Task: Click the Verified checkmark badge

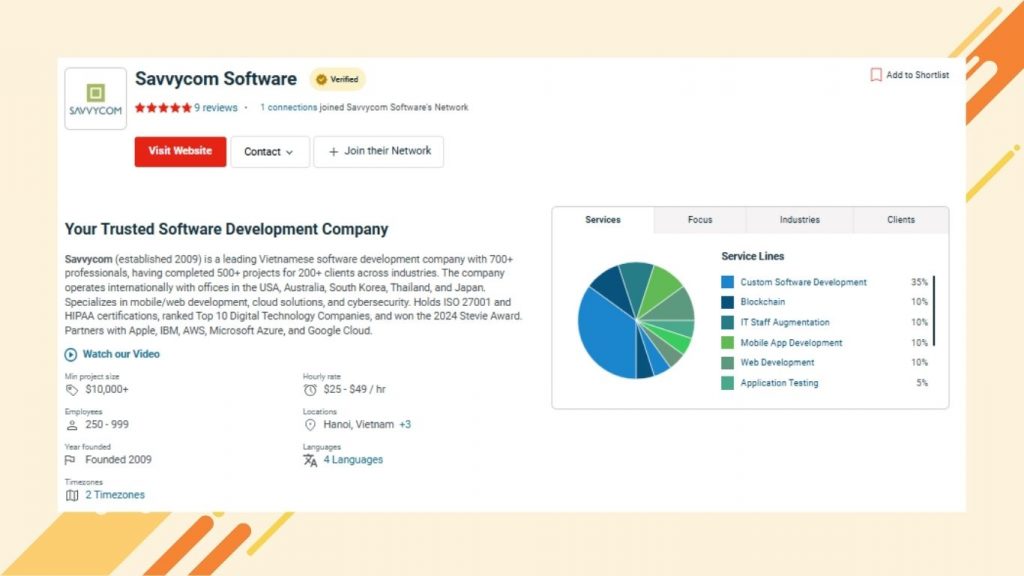Action: click(320, 79)
